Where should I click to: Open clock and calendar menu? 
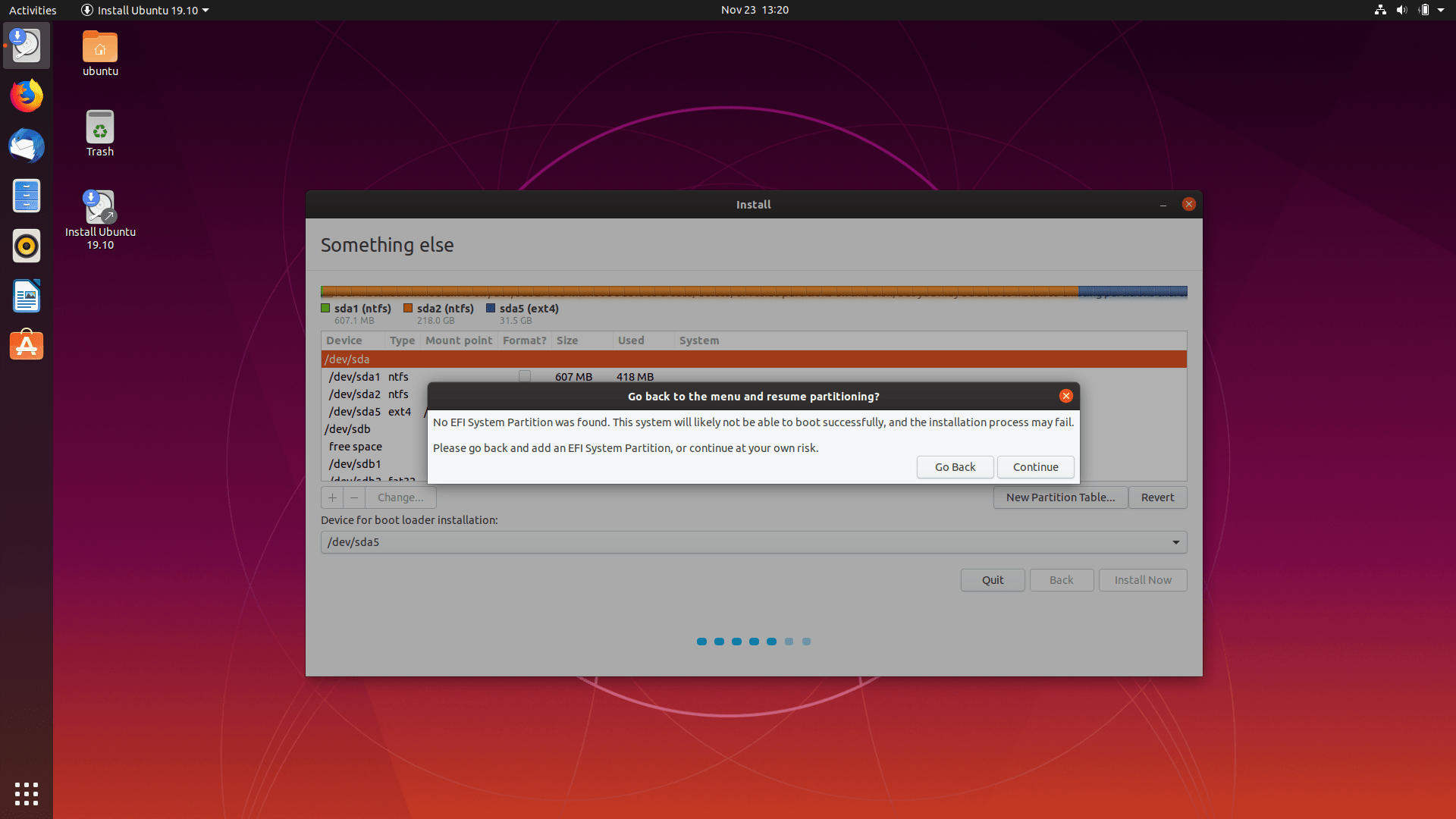[754, 10]
